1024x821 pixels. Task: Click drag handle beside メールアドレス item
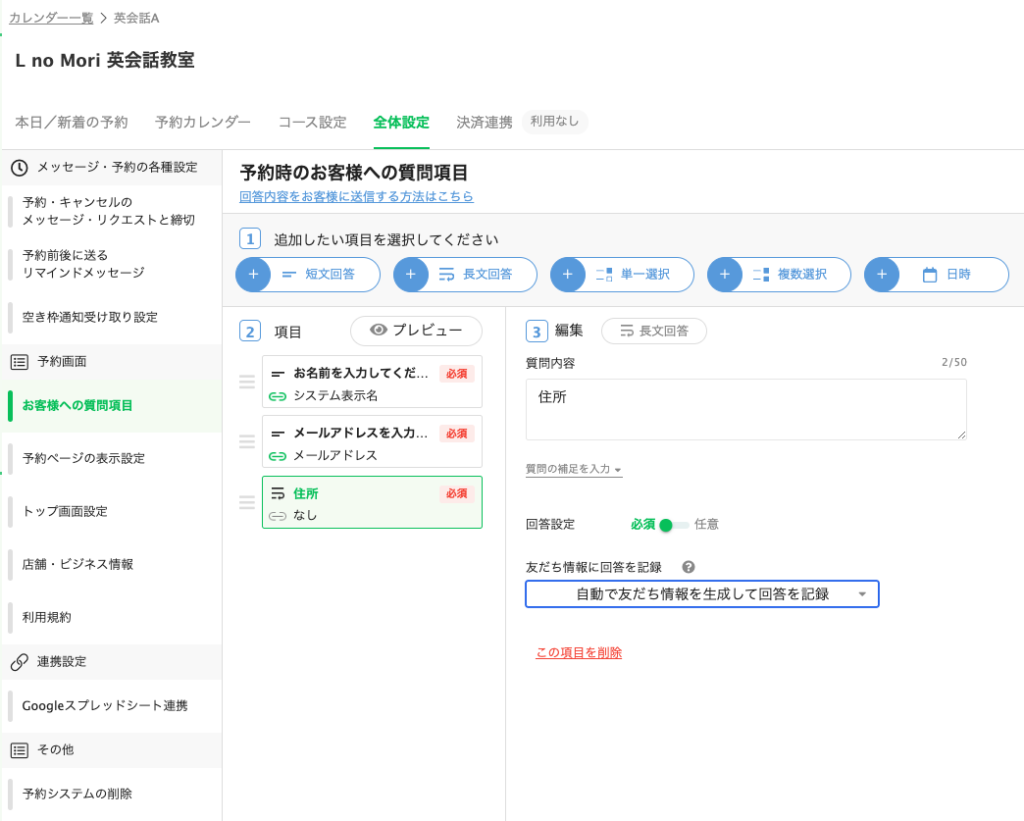(x=247, y=441)
